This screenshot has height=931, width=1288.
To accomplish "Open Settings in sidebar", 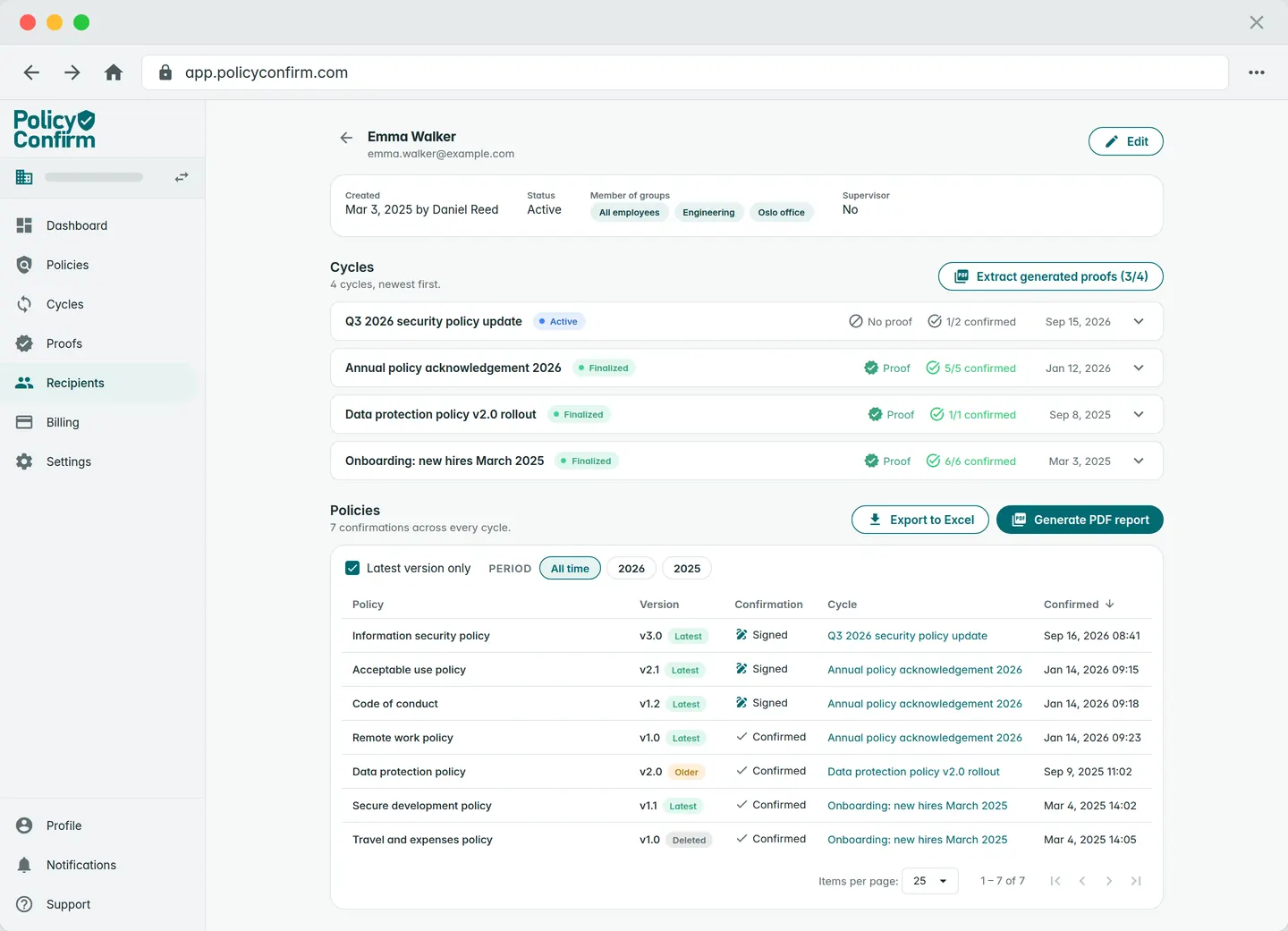I will click(x=98, y=461).
